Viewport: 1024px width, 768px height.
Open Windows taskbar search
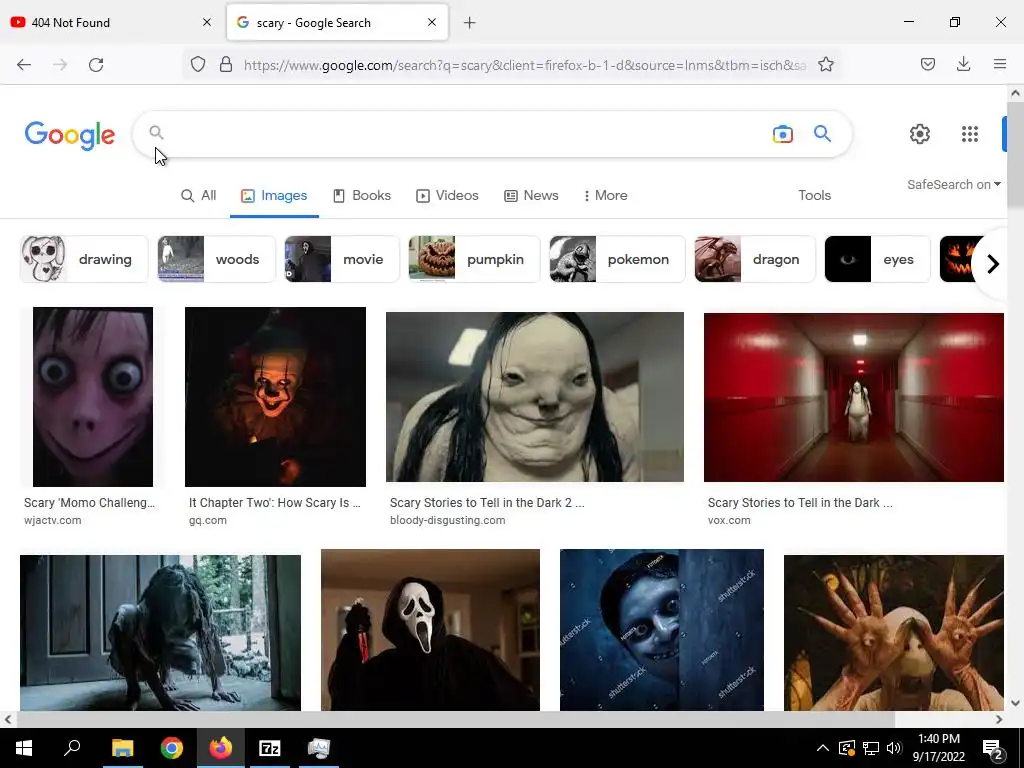[72, 748]
